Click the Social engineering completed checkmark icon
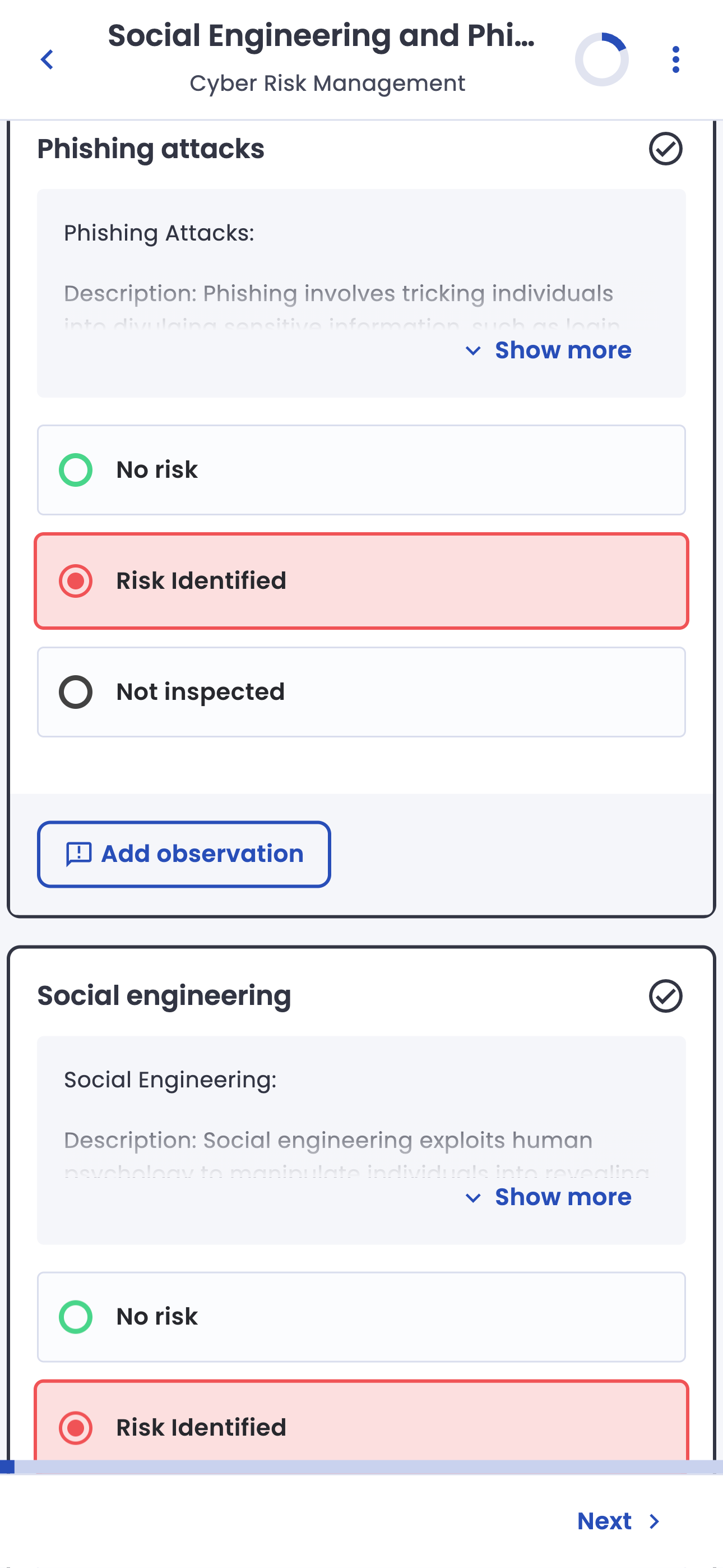The image size is (723, 1568). pos(665,996)
